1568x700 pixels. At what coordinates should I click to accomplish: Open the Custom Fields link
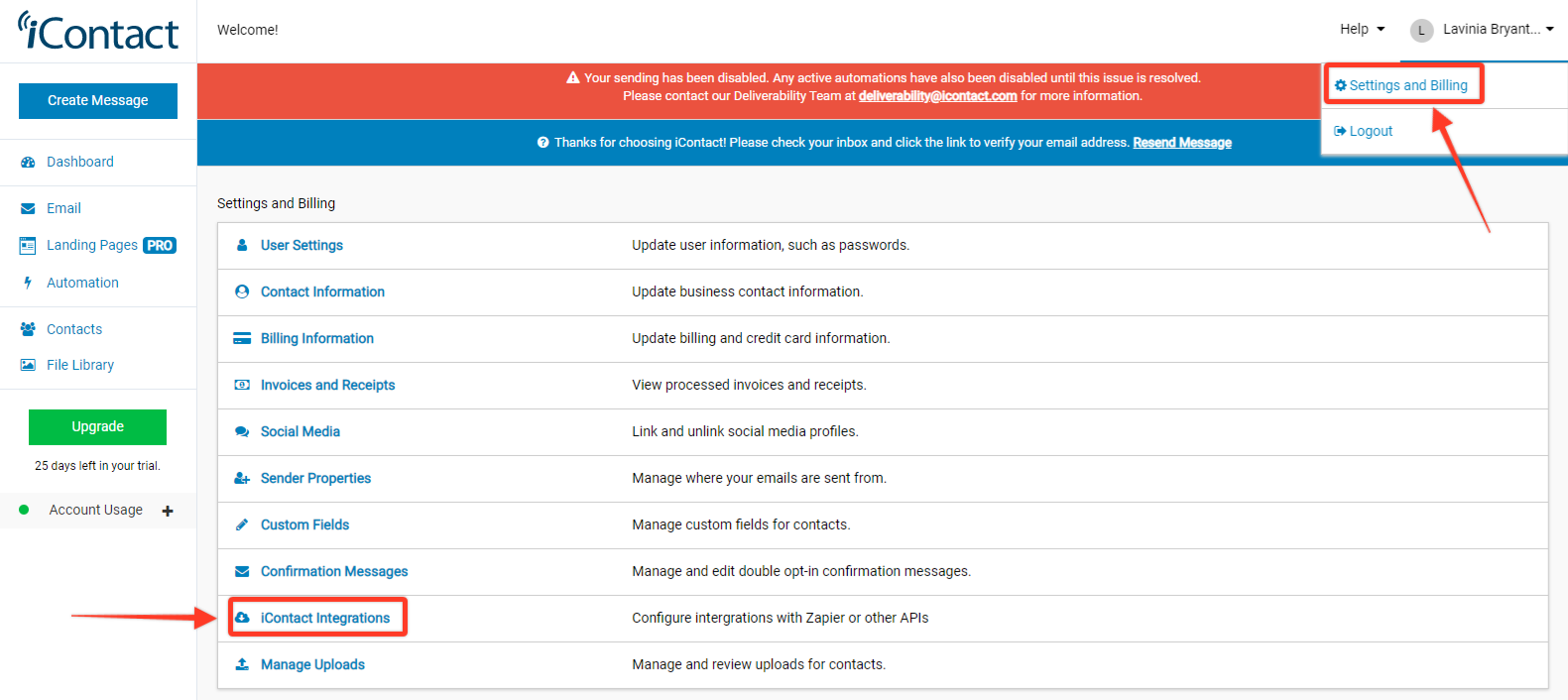(x=304, y=525)
